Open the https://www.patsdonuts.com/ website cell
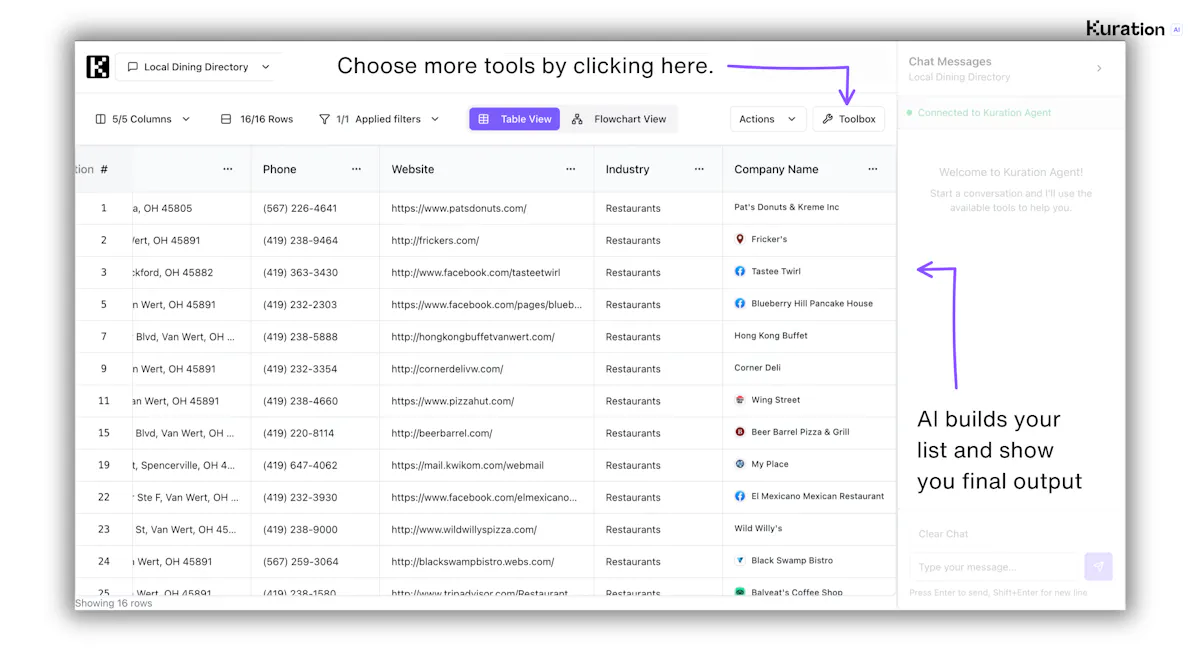Image resolution: width=1200 pixels, height=652 pixels. pyautogui.click(x=459, y=208)
